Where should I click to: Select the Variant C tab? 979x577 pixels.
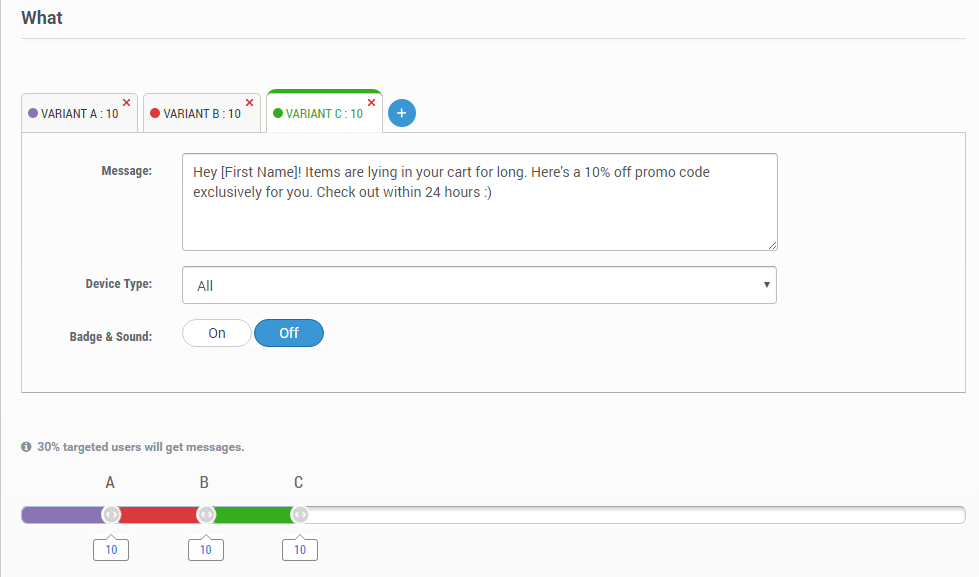pyautogui.click(x=324, y=114)
